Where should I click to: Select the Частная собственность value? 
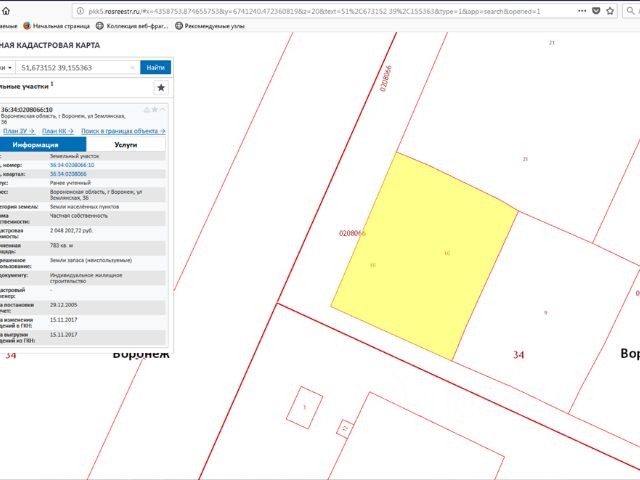click(x=79, y=216)
